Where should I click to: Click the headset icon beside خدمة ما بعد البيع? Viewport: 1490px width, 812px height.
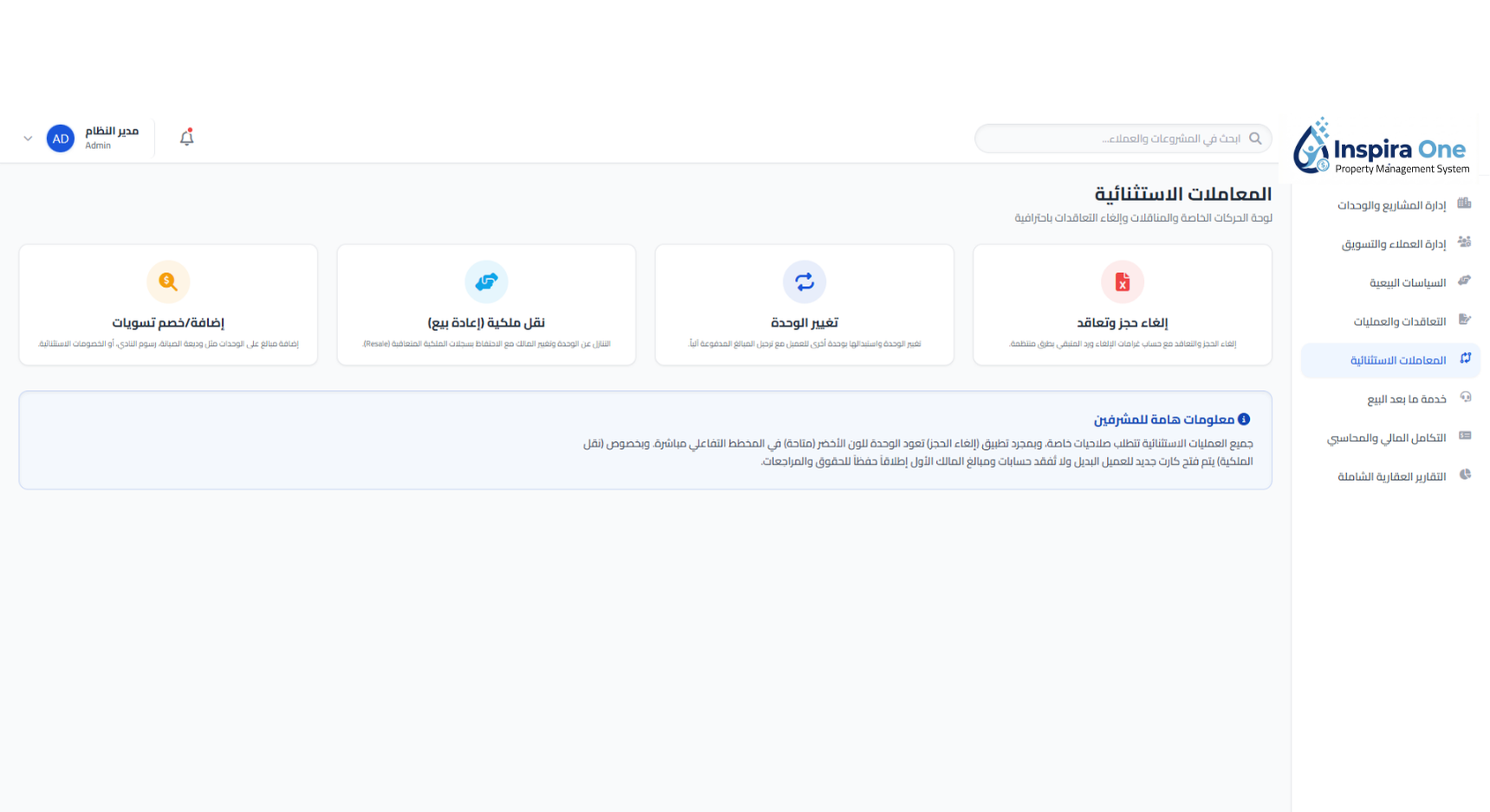pos(1466,397)
